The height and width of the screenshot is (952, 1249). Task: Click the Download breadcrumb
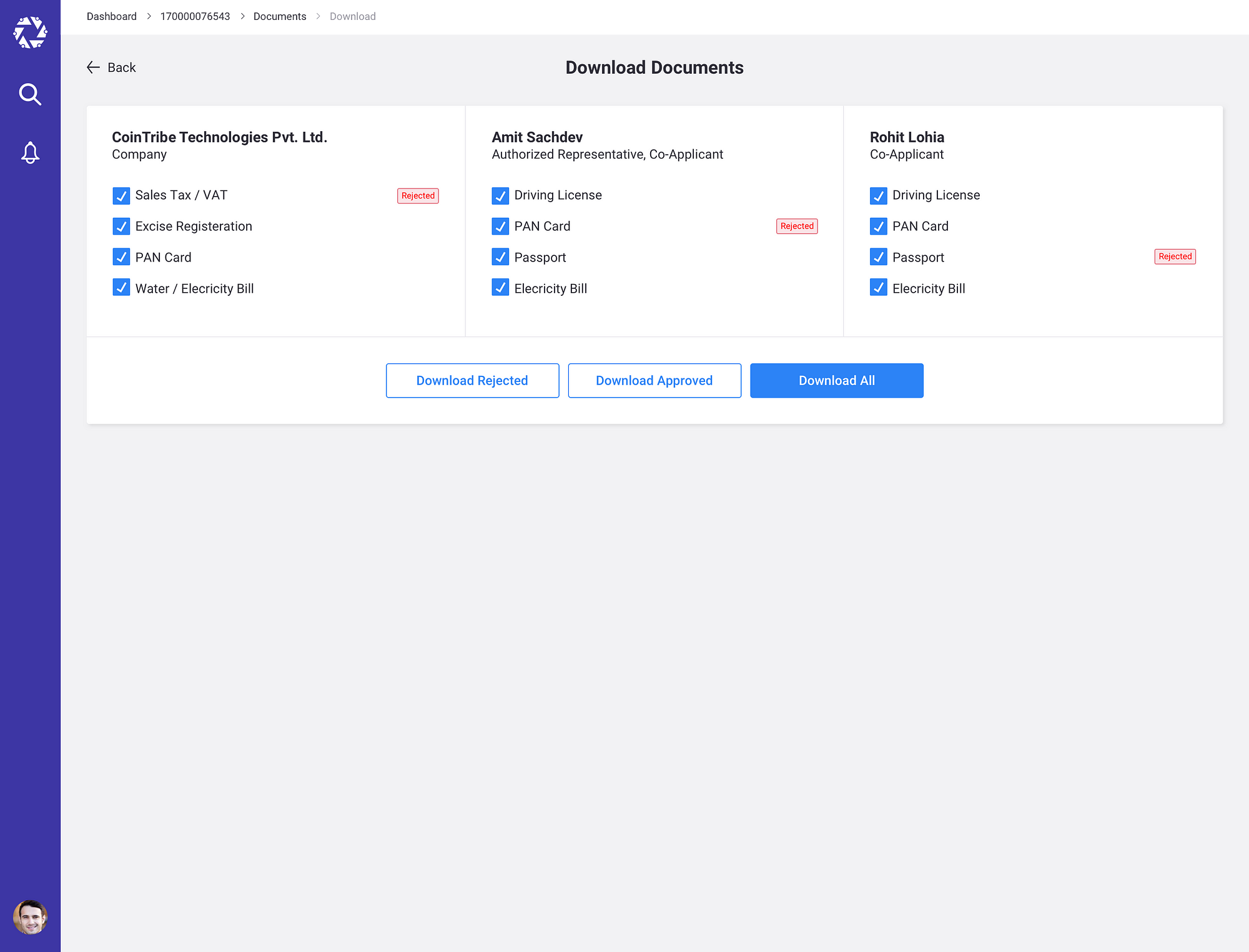tap(353, 16)
